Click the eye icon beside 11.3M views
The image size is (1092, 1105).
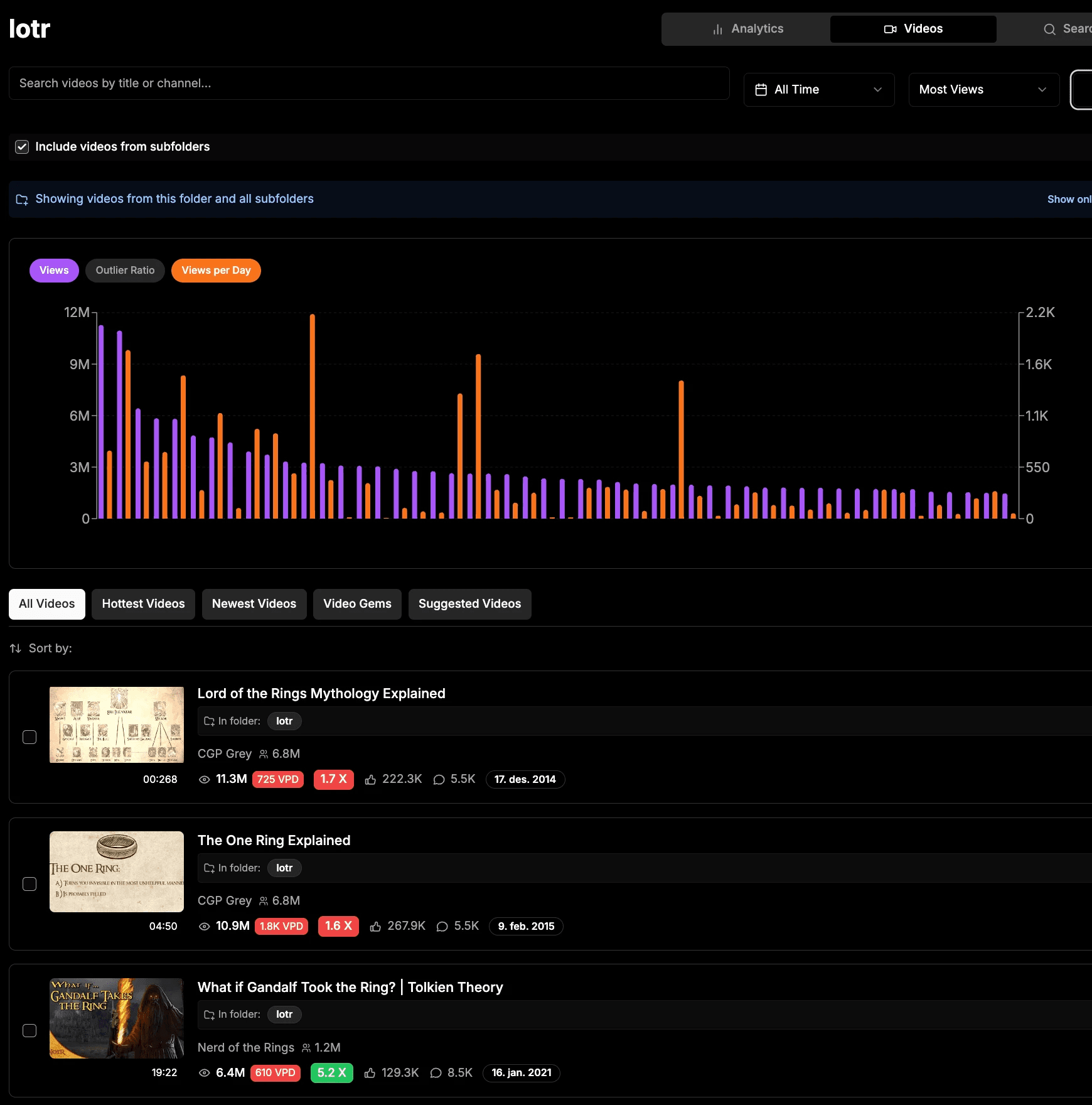(x=205, y=780)
